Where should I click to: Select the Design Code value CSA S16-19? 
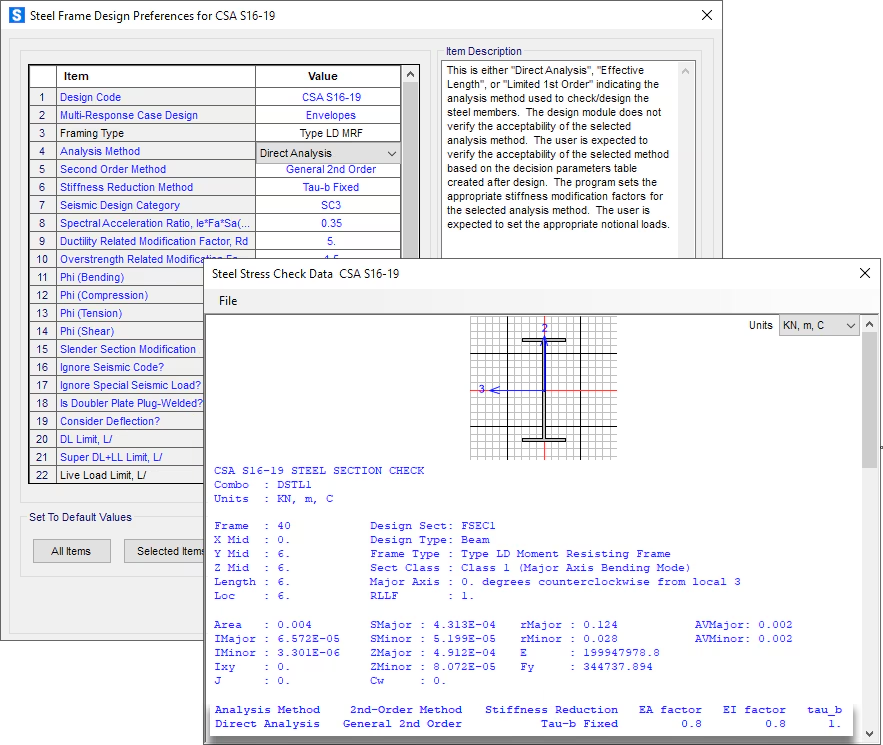(x=331, y=97)
